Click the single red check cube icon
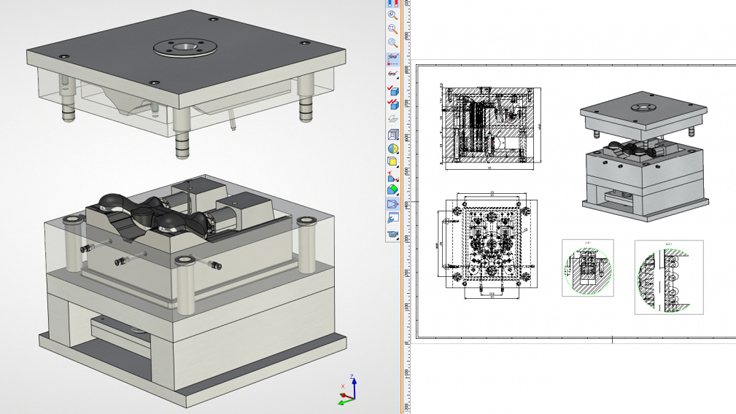 click(393, 90)
